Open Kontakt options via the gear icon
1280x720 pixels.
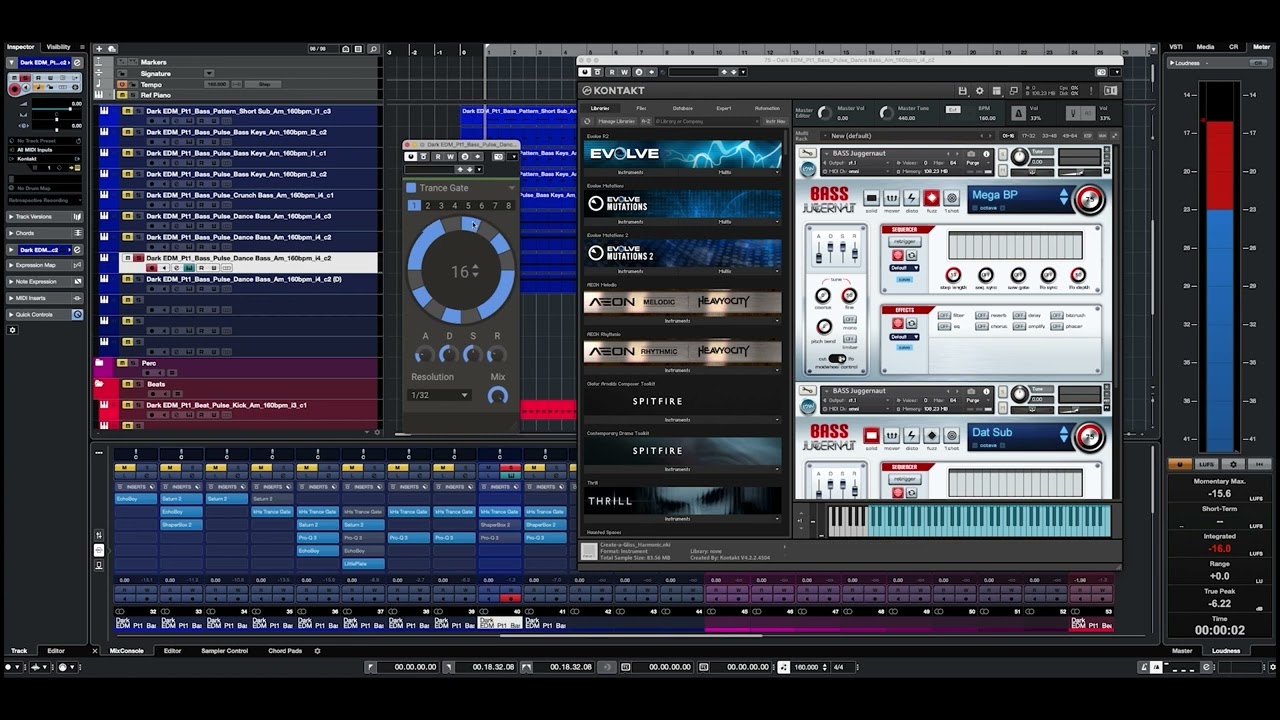pyautogui.click(x=979, y=91)
